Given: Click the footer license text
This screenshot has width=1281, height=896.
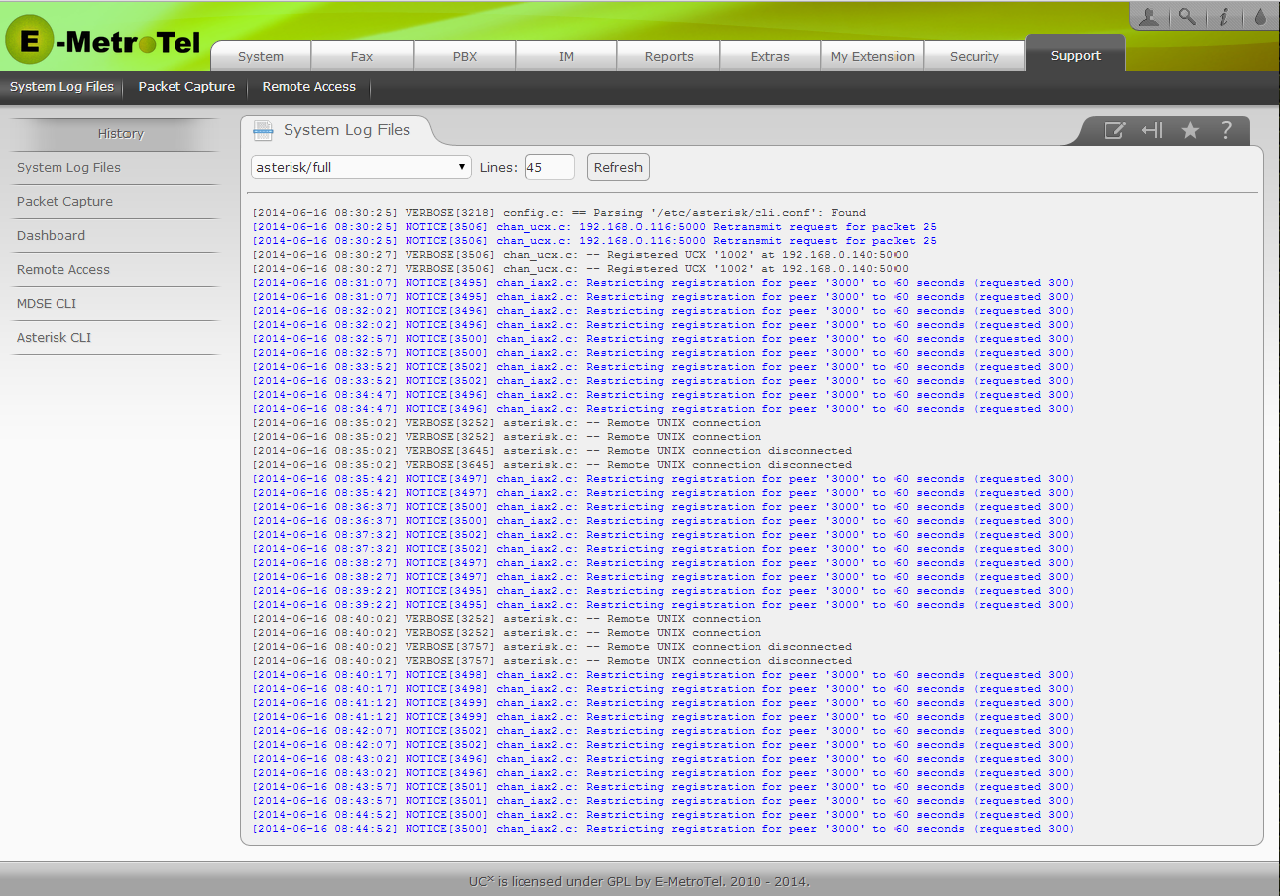Looking at the screenshot, I should tap(639, 881).
